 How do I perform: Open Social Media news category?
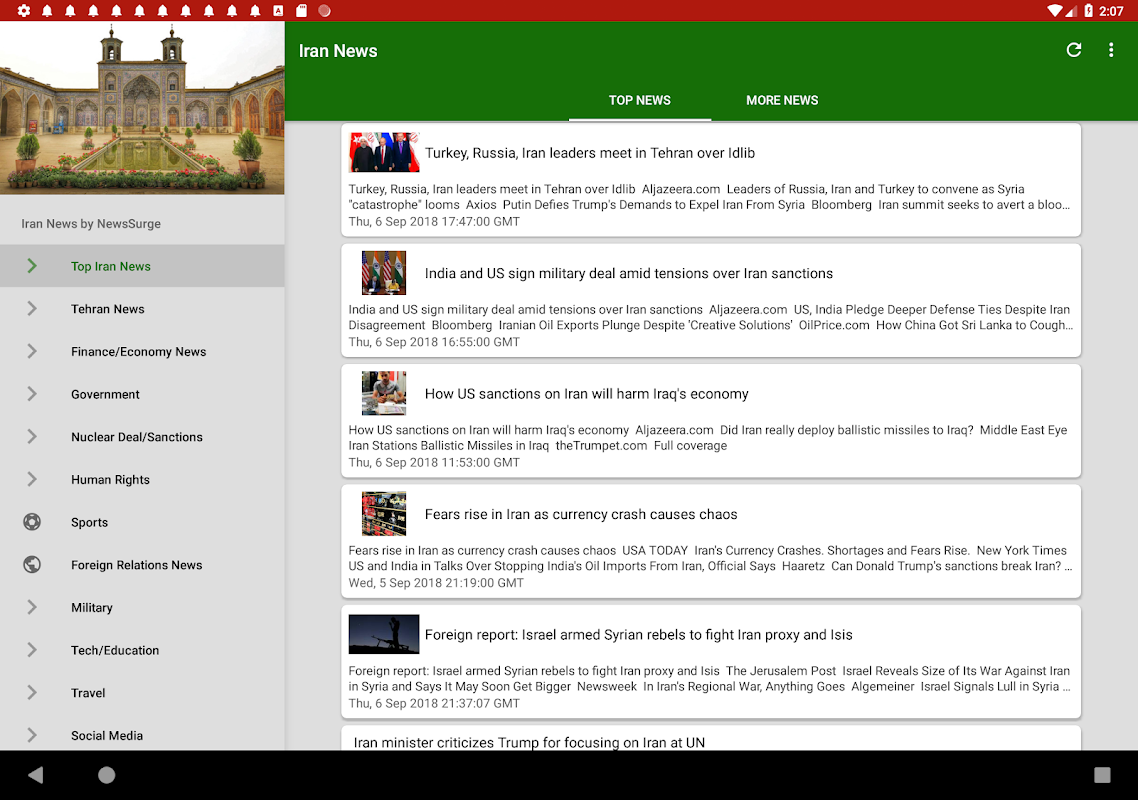pyautogui.click(x=142, y=735)
